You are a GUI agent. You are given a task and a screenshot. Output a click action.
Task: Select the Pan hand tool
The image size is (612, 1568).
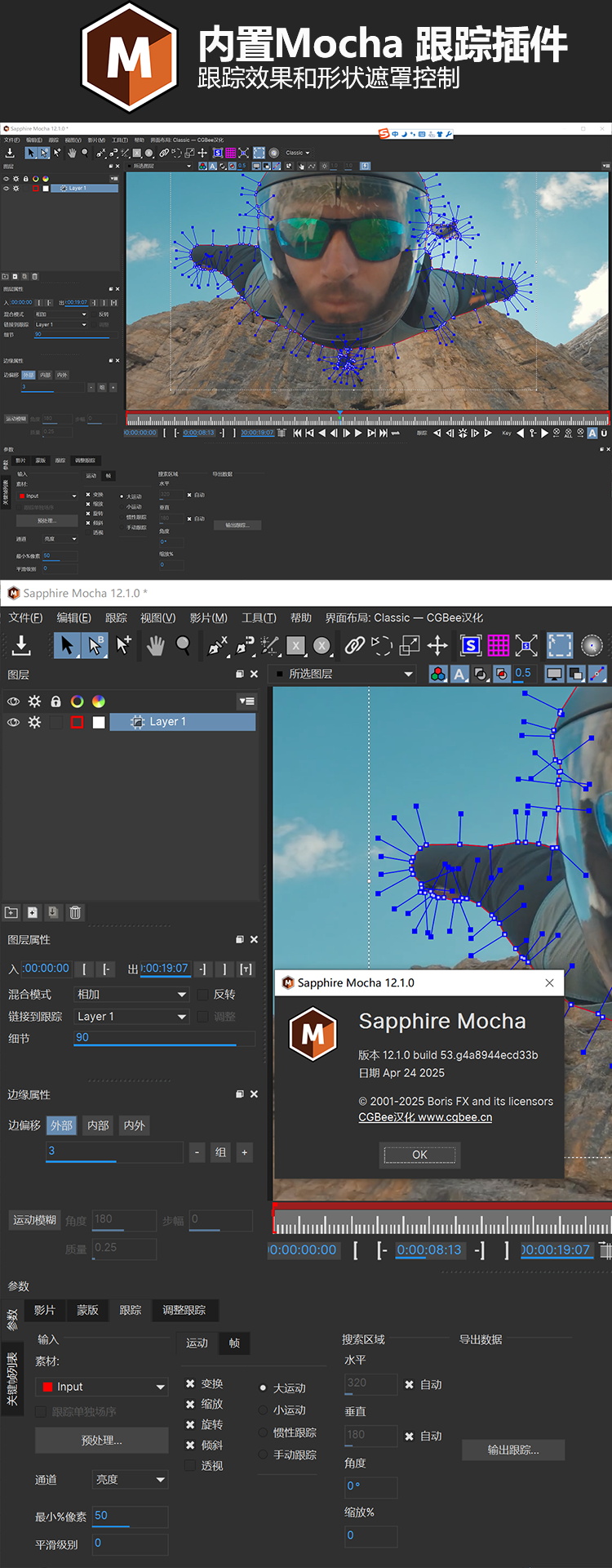click(155, 646)
